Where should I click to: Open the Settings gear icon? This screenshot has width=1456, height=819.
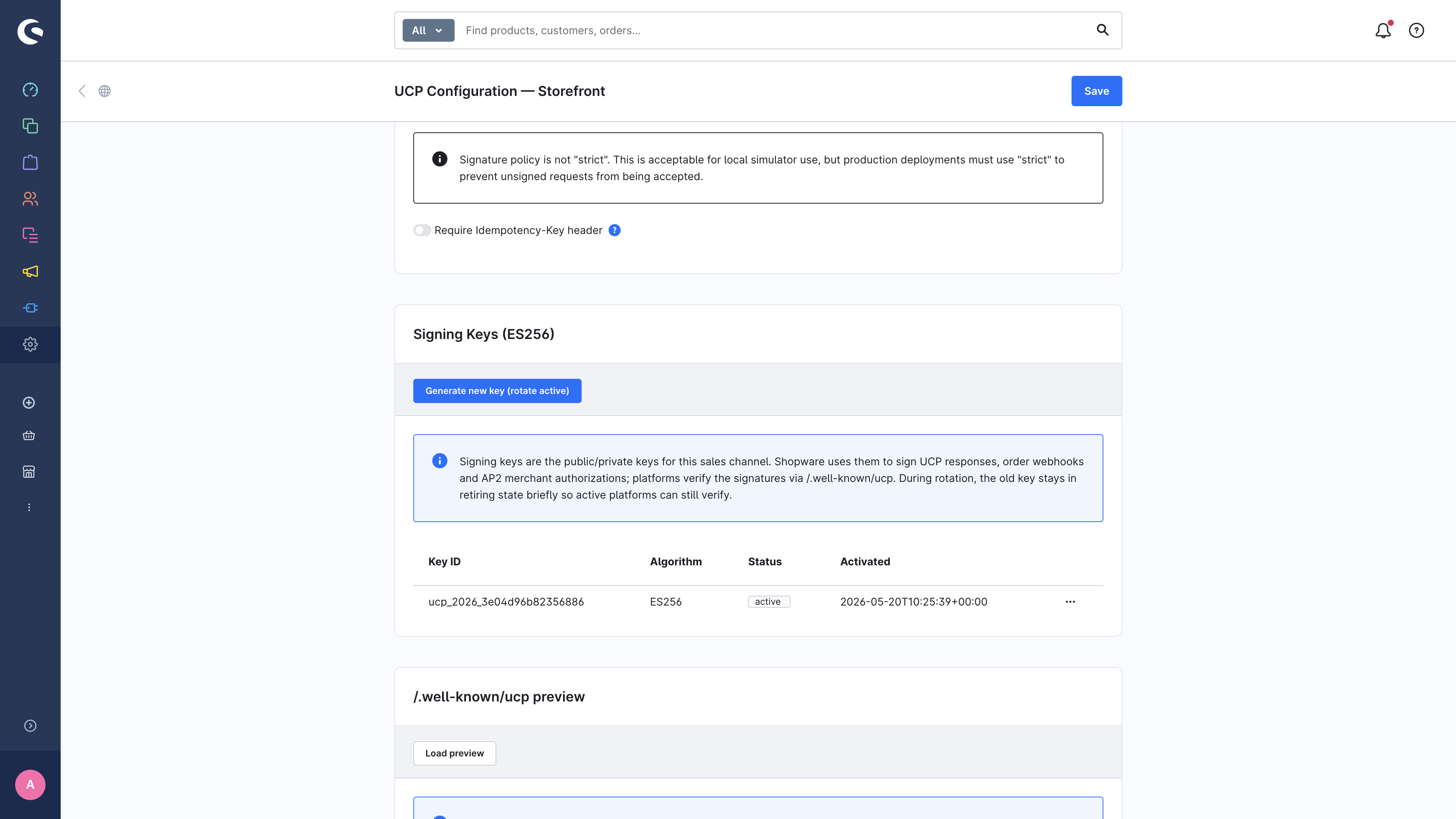pyautogui.click(x=30, y=344)
